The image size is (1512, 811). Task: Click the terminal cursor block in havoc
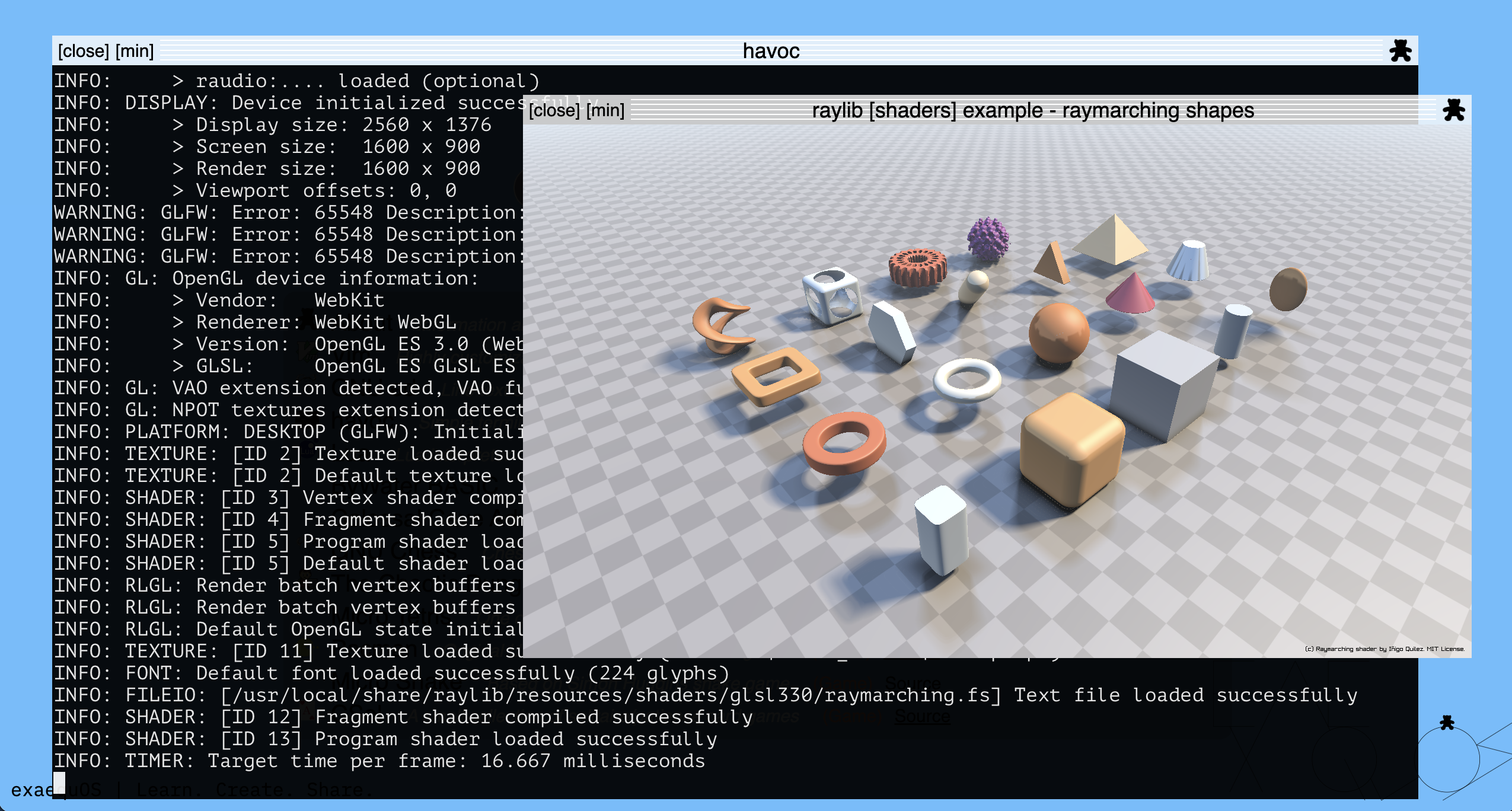coord(59,783)
